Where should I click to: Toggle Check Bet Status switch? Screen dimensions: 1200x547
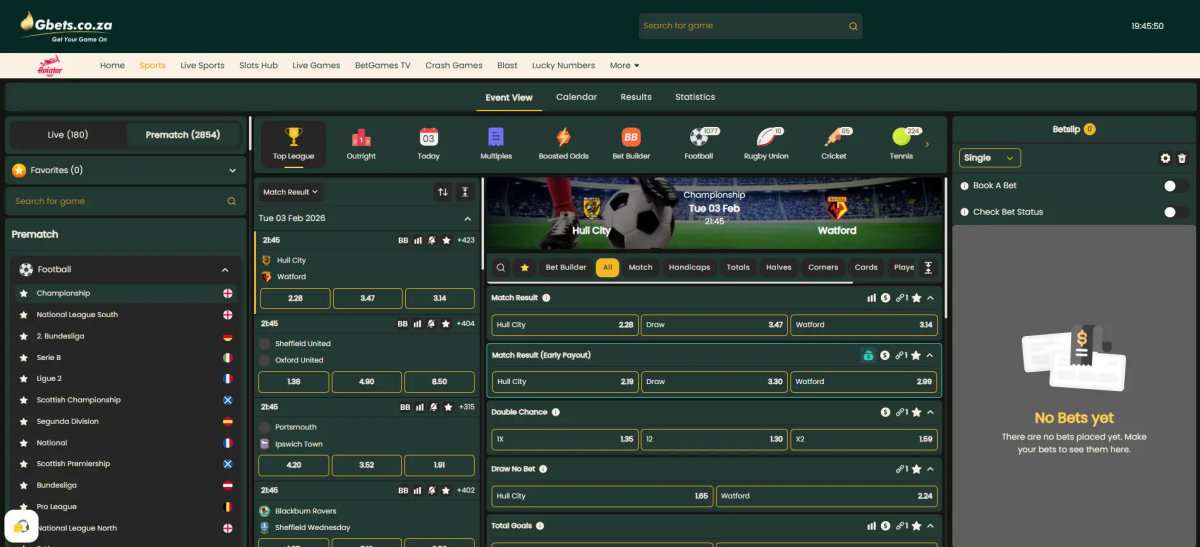point(1175,212)
